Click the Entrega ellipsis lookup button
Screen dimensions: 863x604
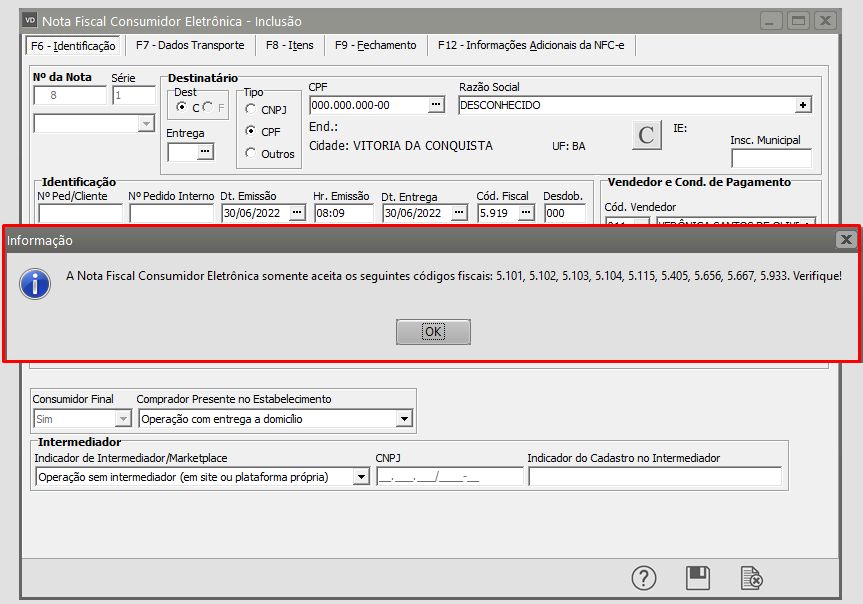[205, 152]
